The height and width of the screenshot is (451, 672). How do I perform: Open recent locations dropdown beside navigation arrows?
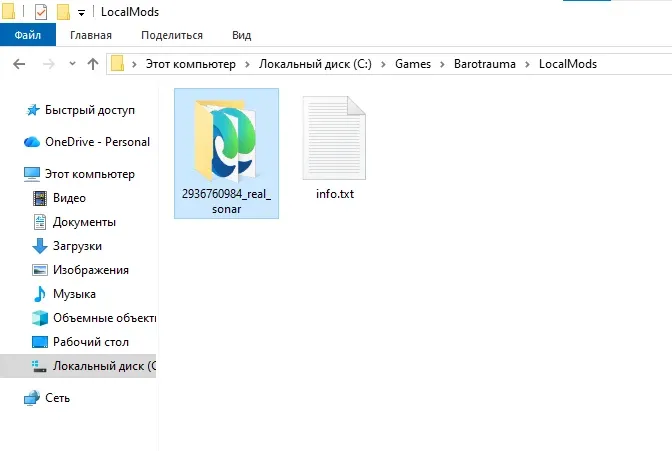tap(71, 64)
